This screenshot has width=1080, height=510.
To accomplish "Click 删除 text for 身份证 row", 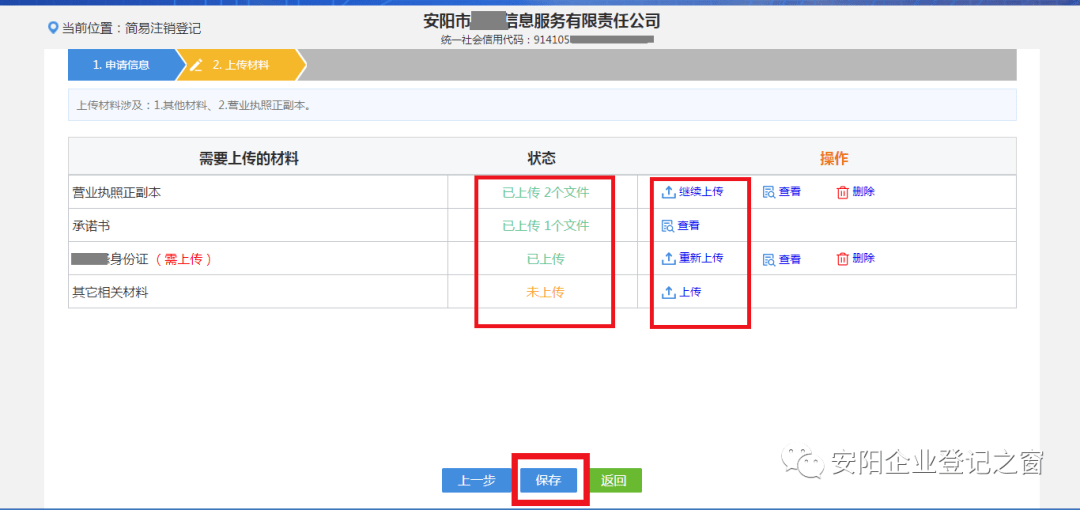I will (864, 259).
